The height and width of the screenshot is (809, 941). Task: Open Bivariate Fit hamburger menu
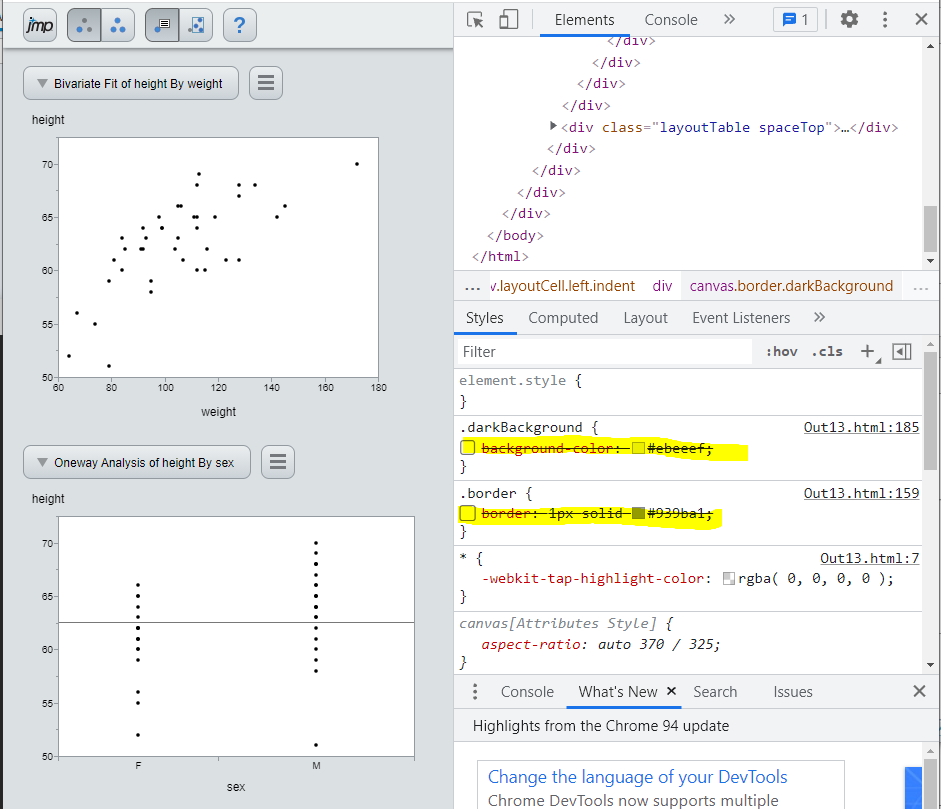(x=265, y=83)
